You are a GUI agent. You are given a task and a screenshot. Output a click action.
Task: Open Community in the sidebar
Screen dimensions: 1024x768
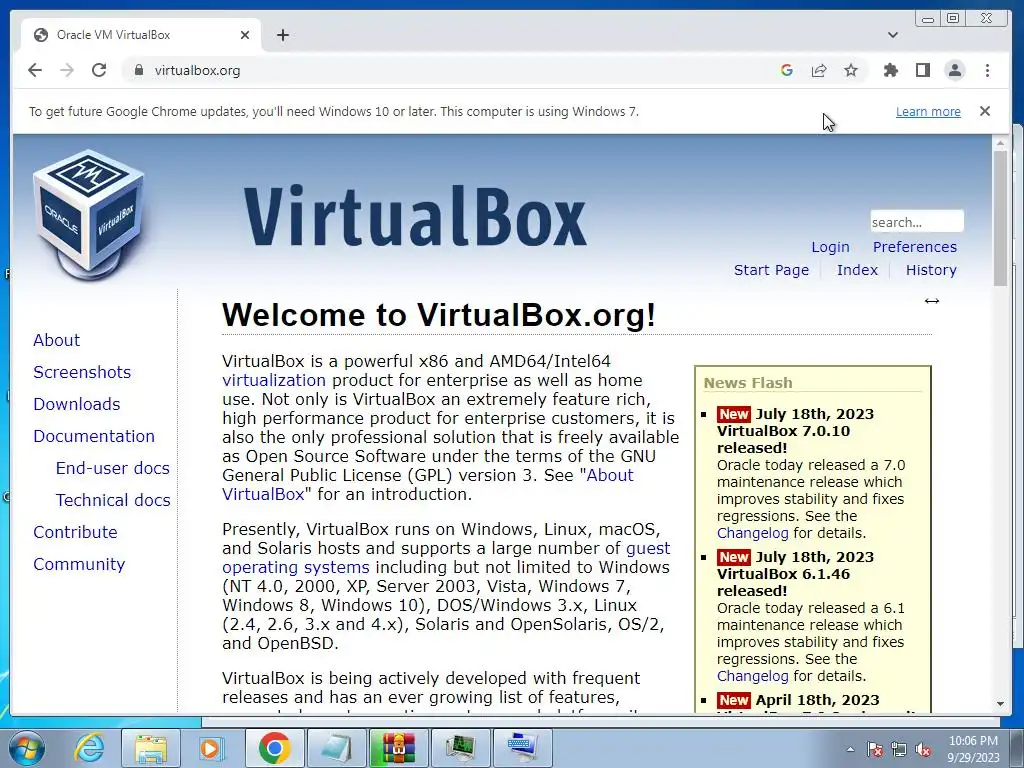(x=79, y=564)
